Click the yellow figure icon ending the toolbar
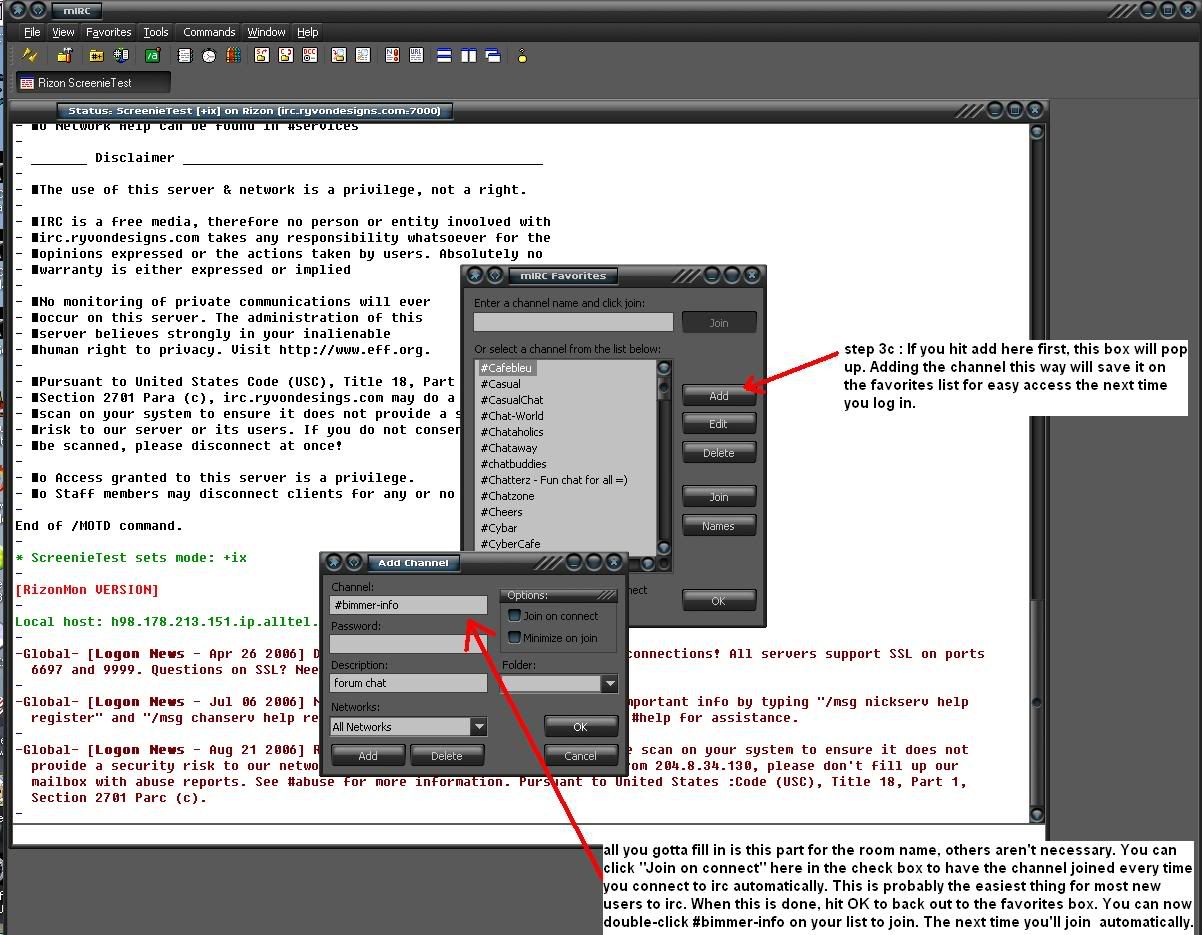This screenshot has width=1202, height=935. click(522, 56)
